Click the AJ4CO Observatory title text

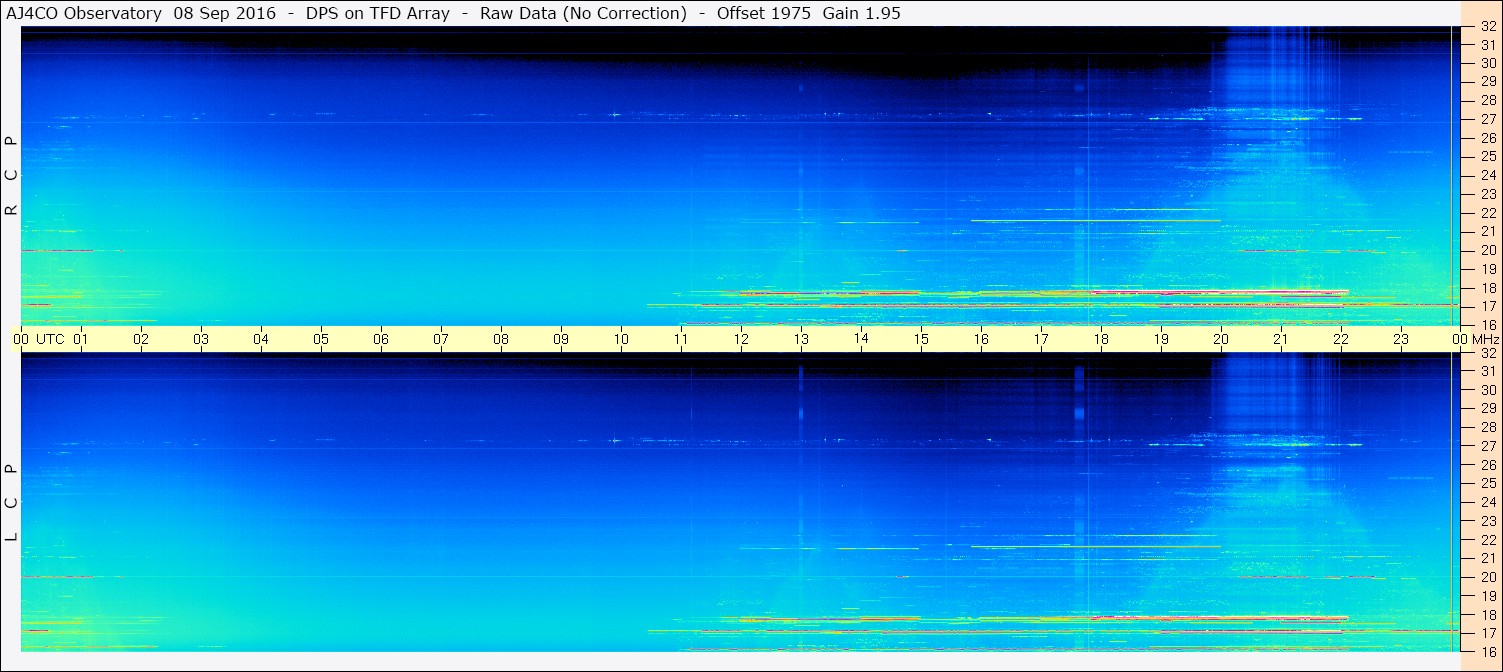pyautogui.click(x=83, y=14)
